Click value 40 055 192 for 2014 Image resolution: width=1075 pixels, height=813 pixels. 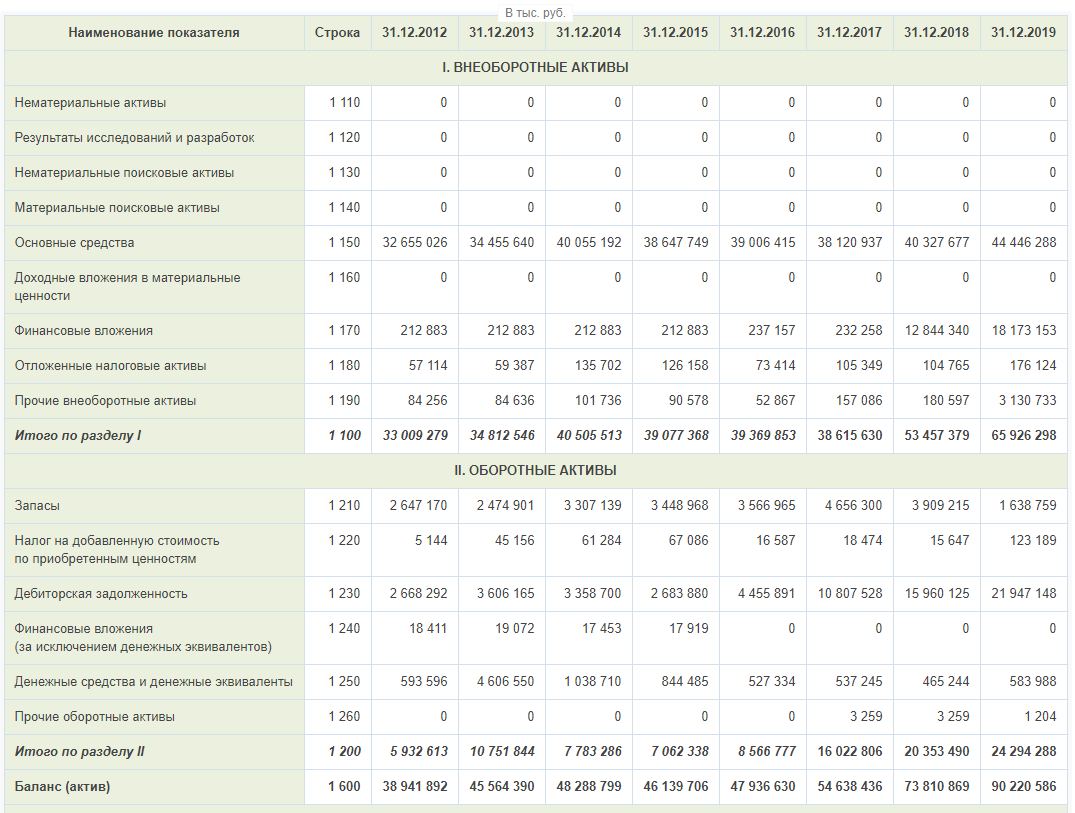coord(589,243)
